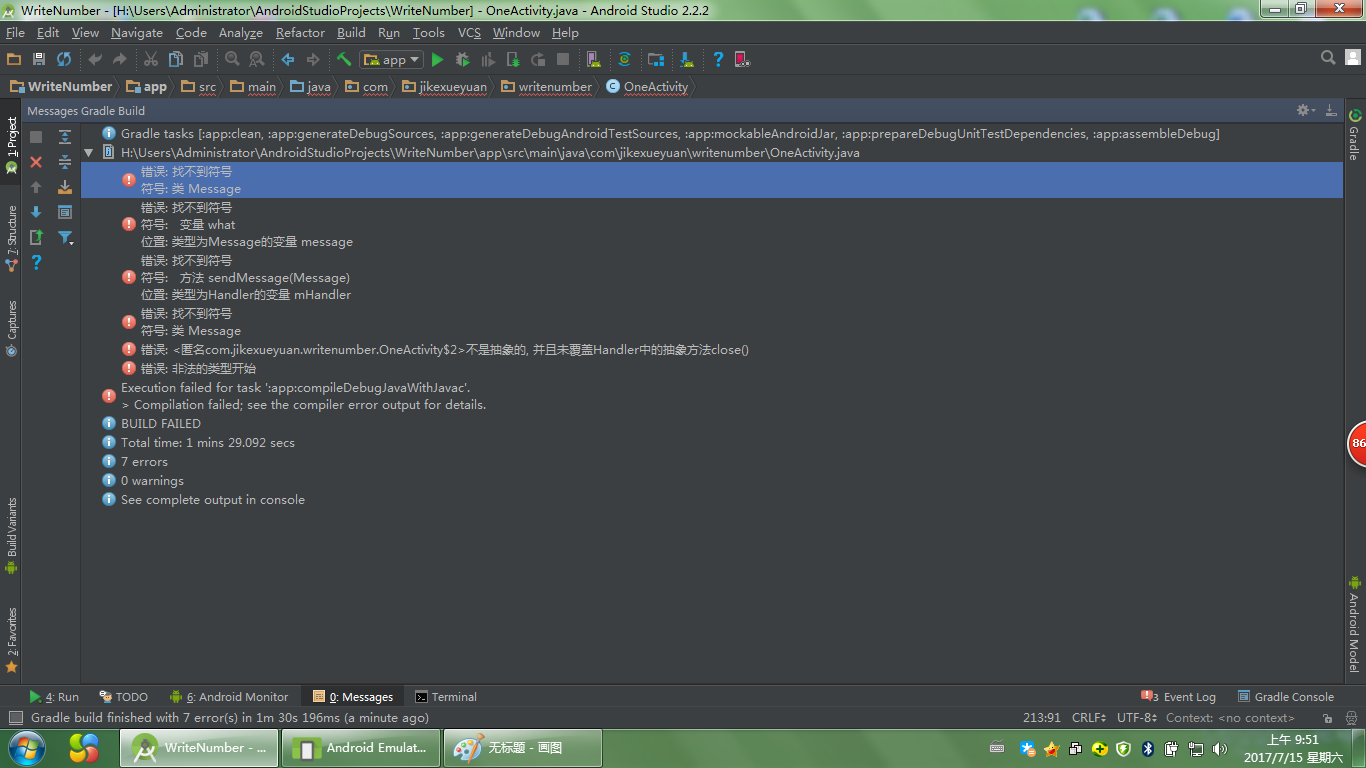1366x768 pixels.
Task: Switch to the Terminal tool tab
Action: tap(446, 697)
